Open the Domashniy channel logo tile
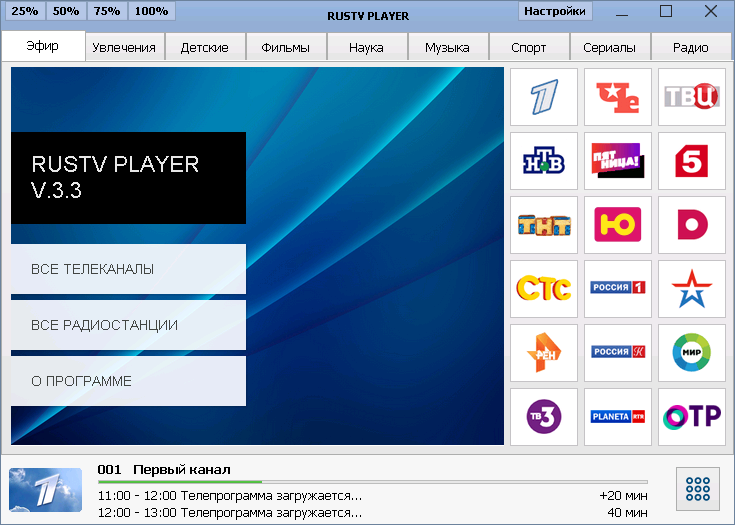 click(692, 225)
